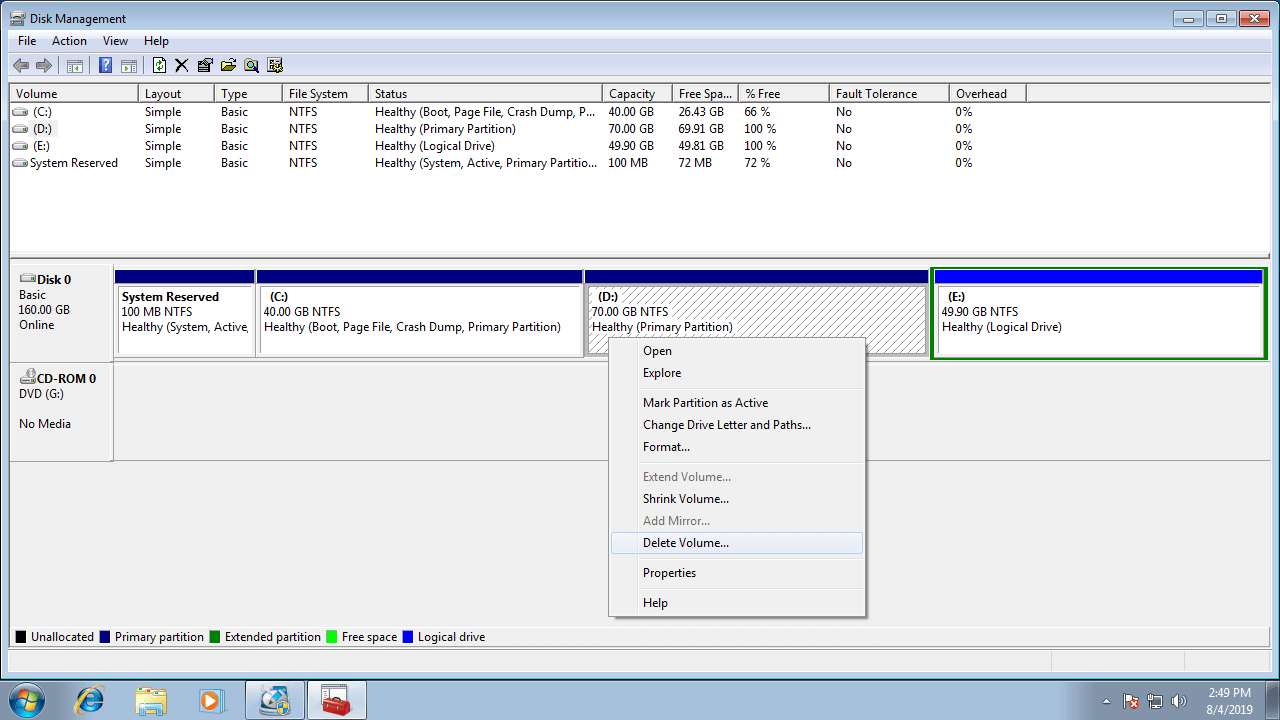The height and width of the screenshot is (720, 1280).
Task: Select Delete Volume in context menu
Action: [686, 543]
